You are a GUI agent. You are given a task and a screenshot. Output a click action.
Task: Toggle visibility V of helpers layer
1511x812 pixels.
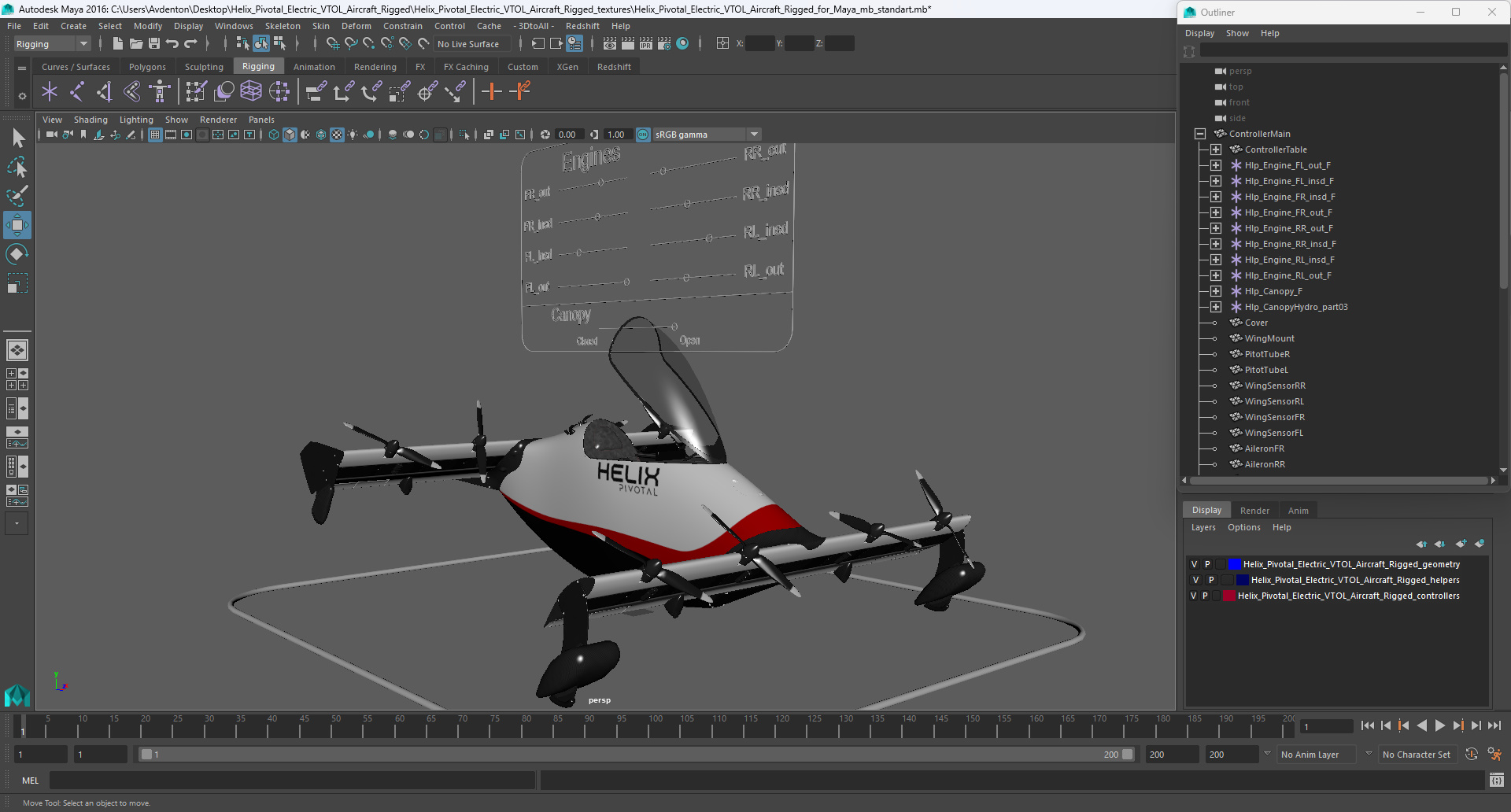click(1195, 580)
